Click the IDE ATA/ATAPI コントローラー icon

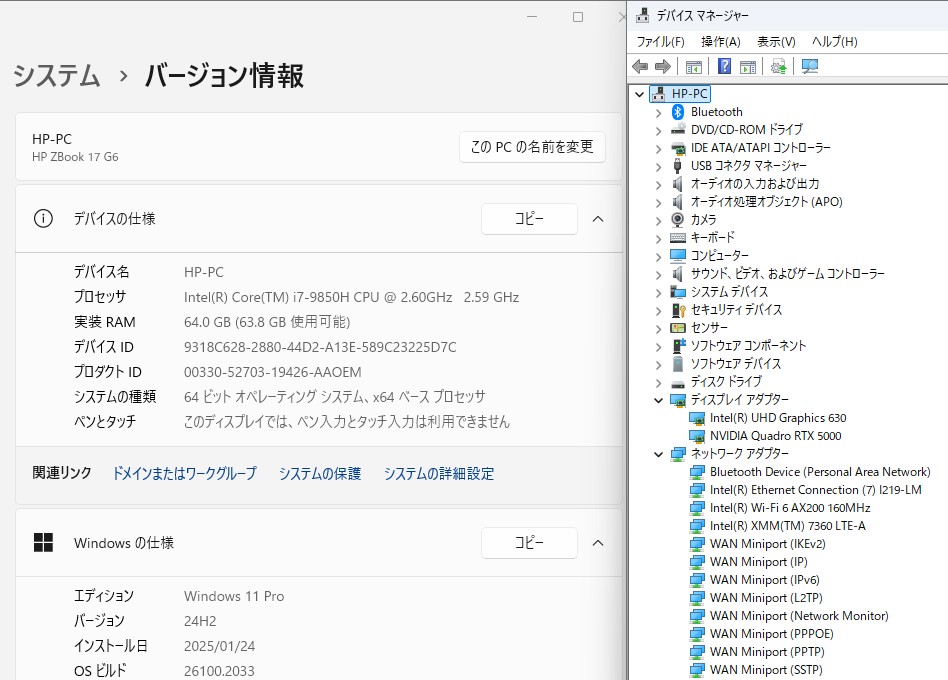pos(678,147)
